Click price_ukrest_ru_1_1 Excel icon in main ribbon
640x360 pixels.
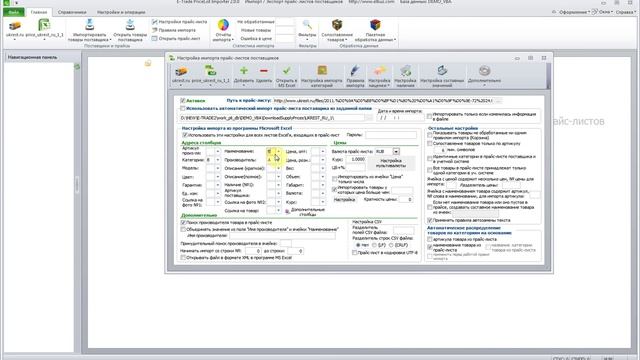44,25
